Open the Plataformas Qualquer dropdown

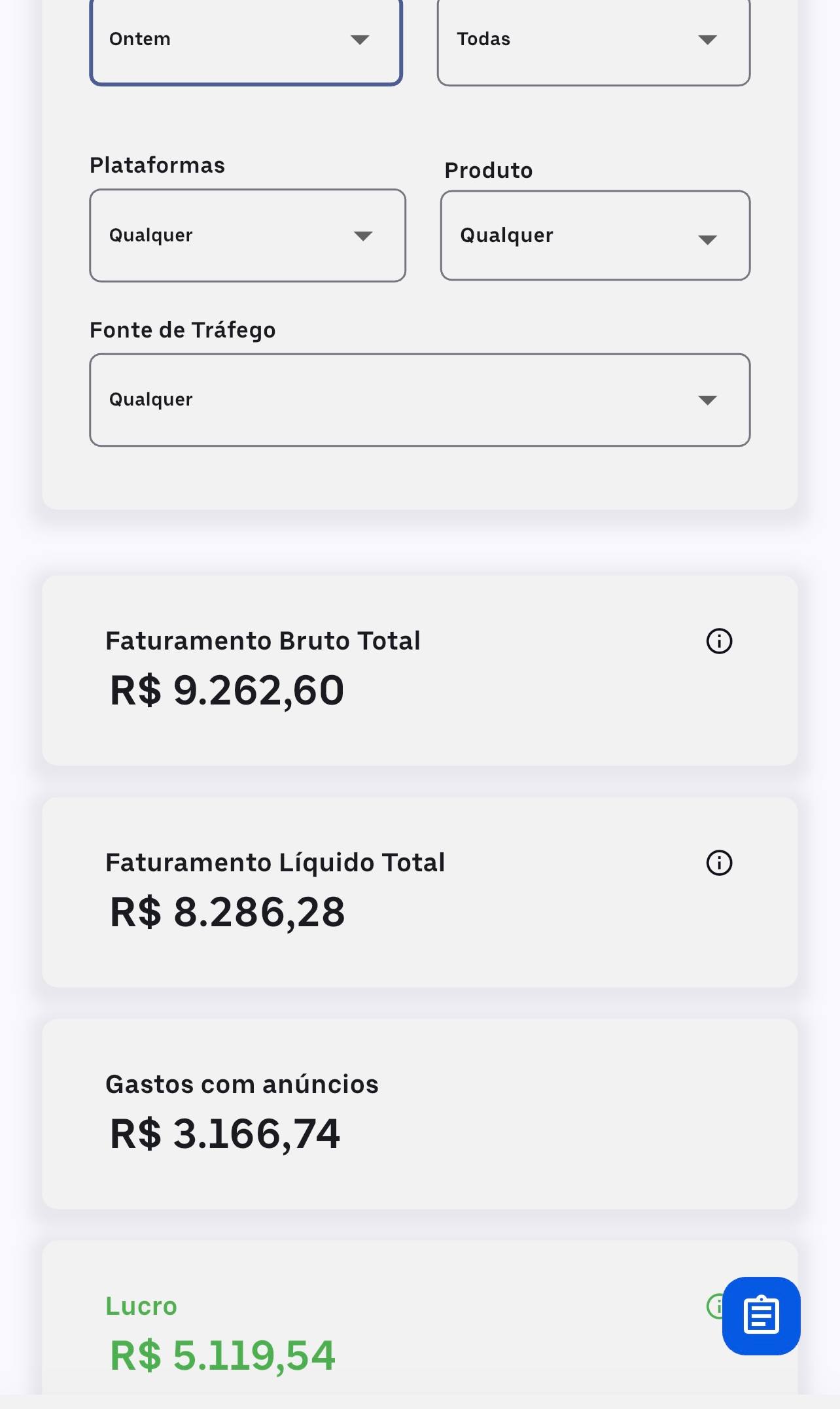click(x=247, y=235)
